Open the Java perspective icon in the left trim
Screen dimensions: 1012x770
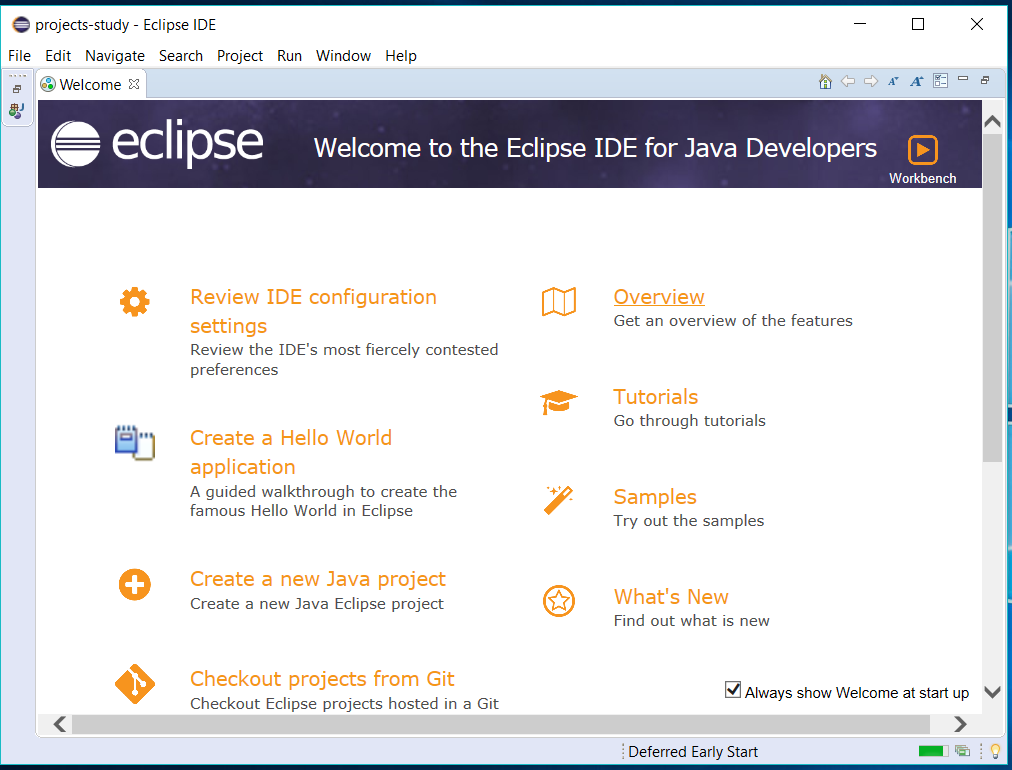click(17, 111)
